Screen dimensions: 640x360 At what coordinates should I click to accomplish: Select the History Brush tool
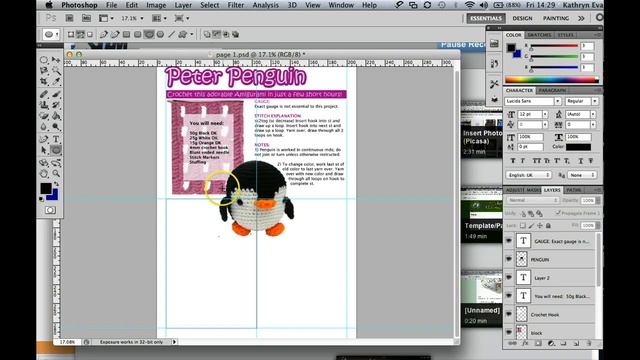click(56, 105)
